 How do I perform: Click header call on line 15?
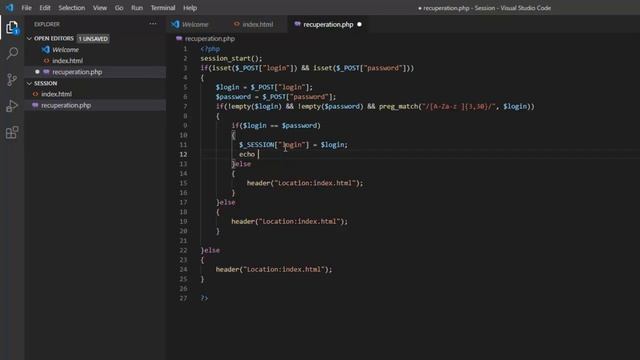[304, 183]
